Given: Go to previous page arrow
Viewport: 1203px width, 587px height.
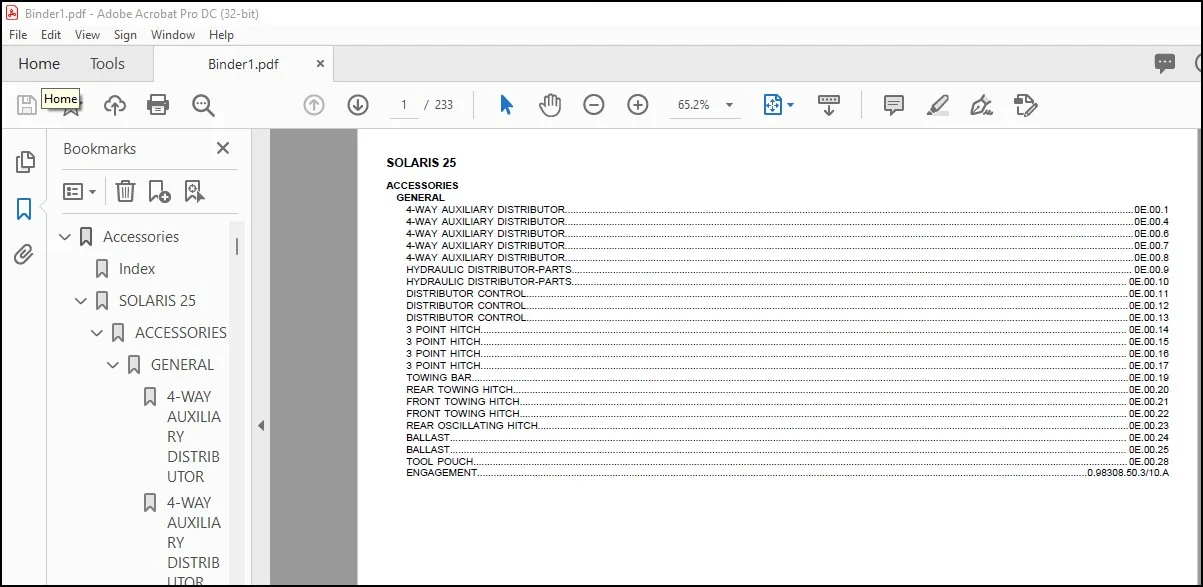Looking at the screenshot, I should coord(314,105).
